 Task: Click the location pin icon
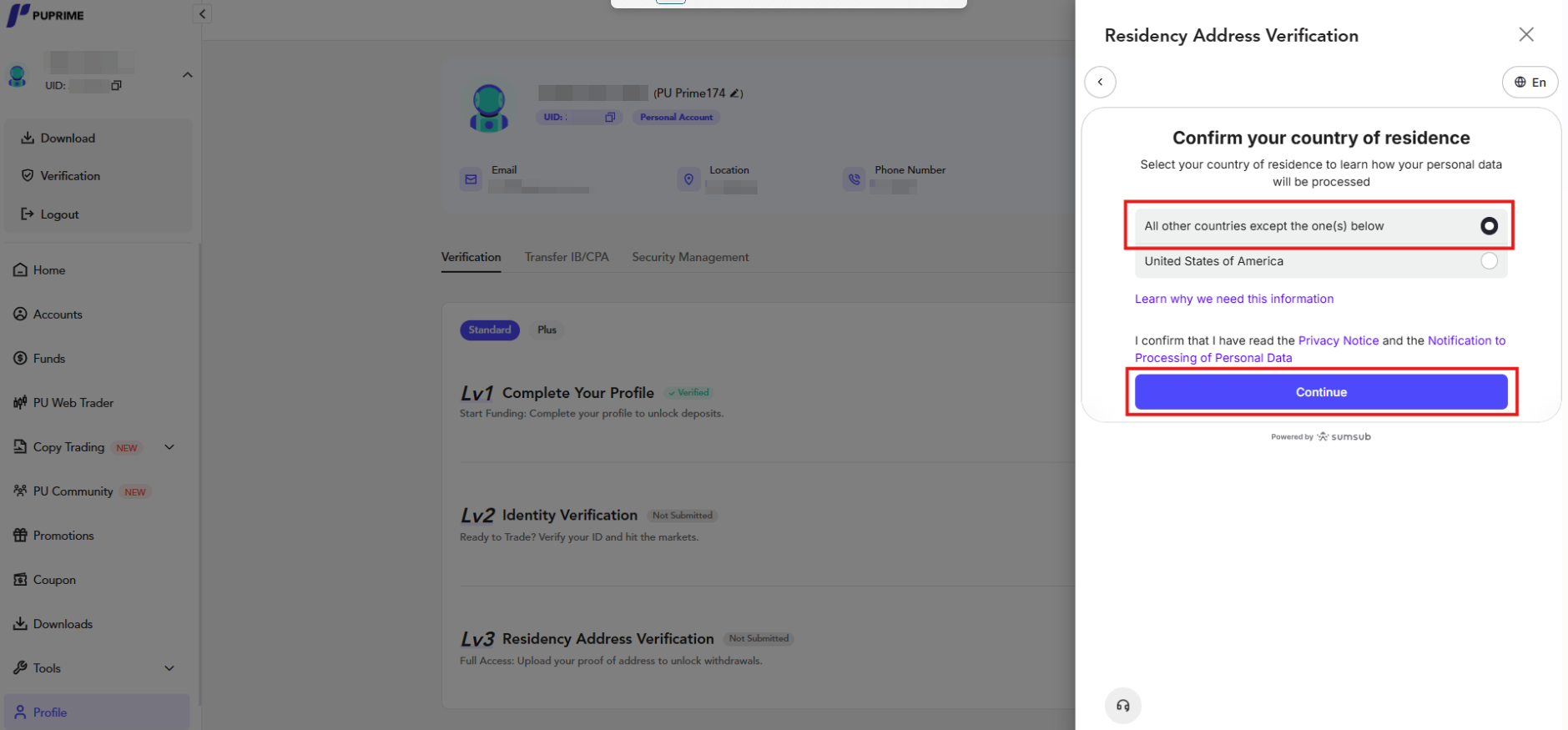(688, 179)
